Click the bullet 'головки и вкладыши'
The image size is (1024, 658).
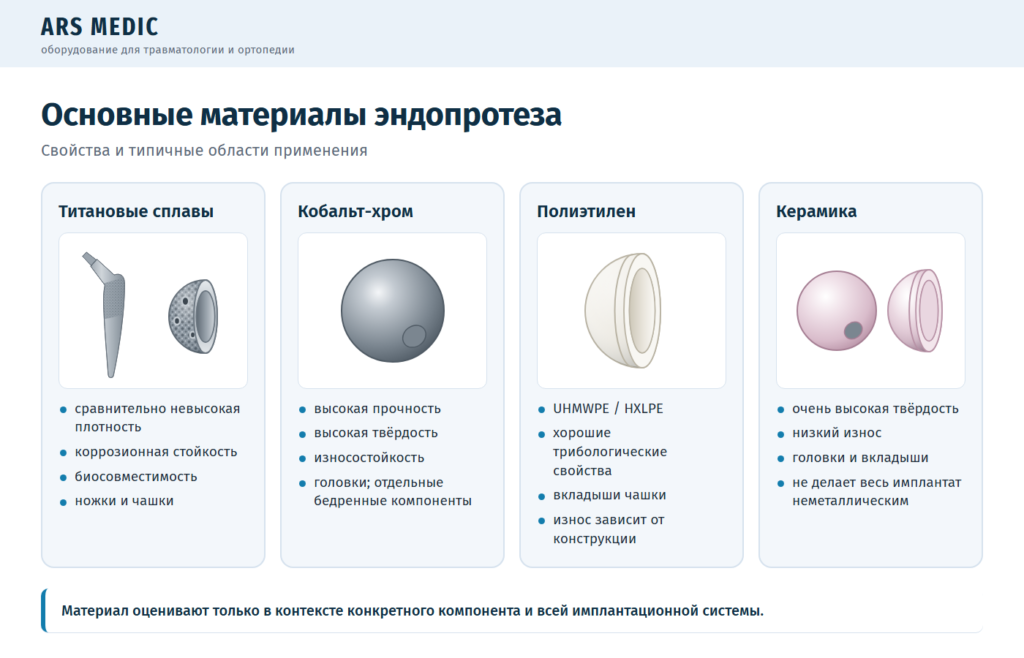860,458
